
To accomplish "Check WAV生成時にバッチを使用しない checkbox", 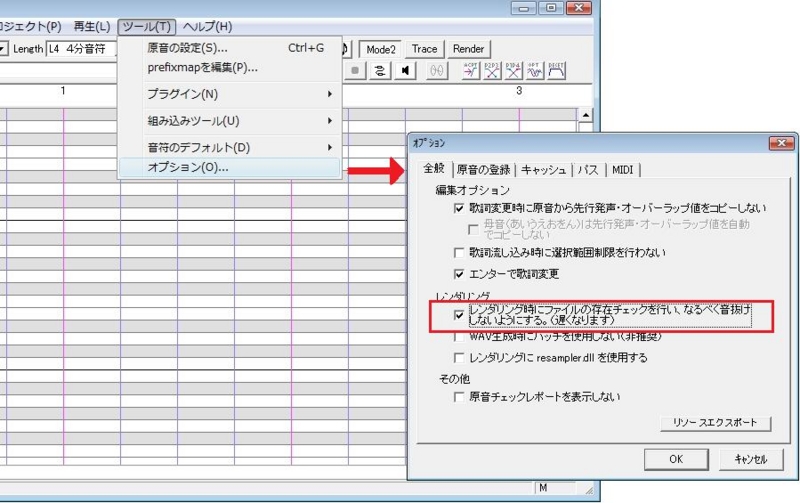I will tap(459, 337).
